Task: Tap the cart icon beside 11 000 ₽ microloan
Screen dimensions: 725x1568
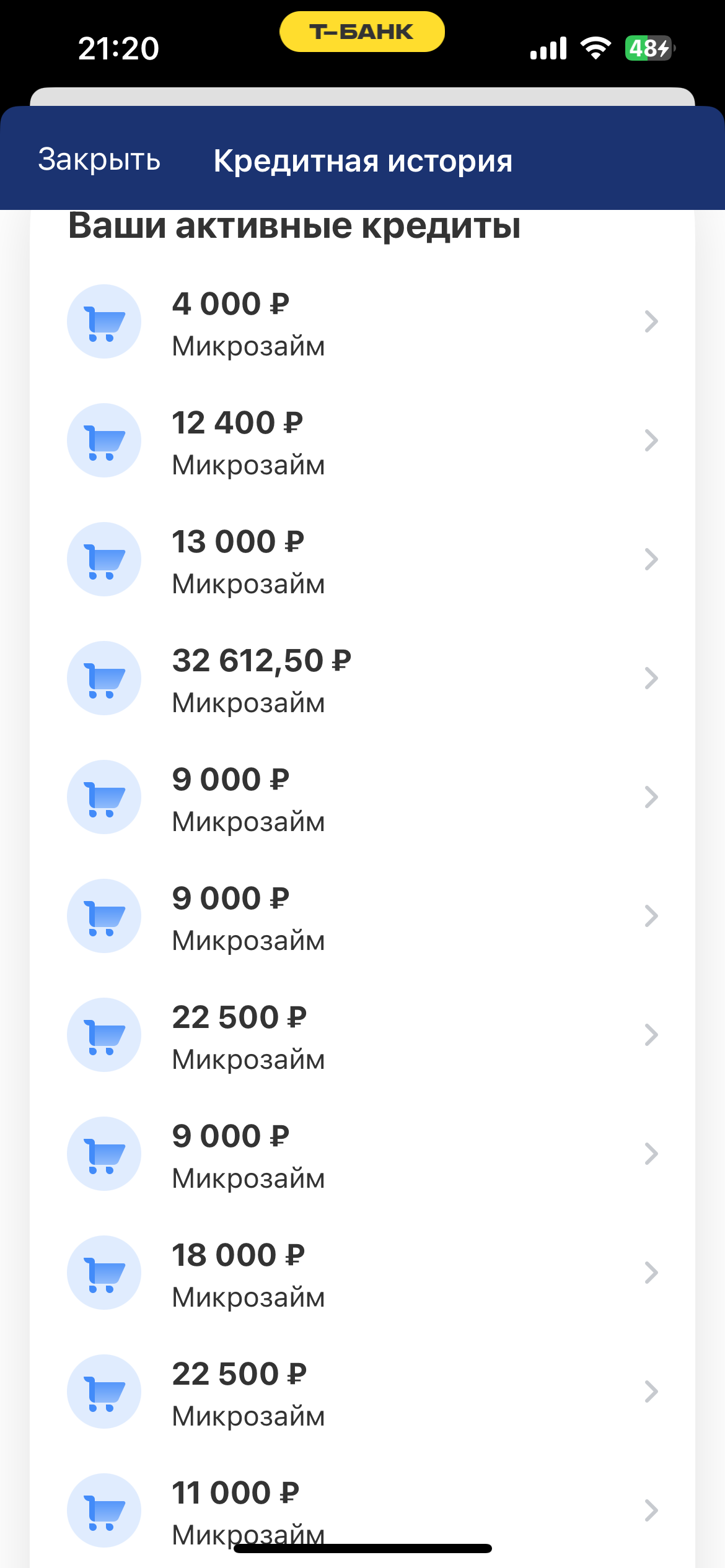Action: (104, 1510)
